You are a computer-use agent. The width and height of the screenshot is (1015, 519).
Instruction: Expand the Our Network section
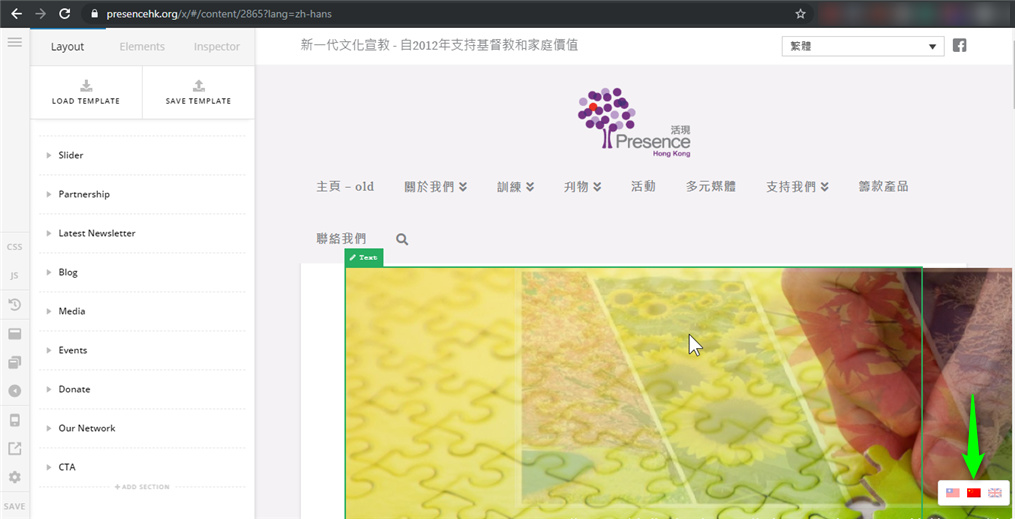coord(86,428)
